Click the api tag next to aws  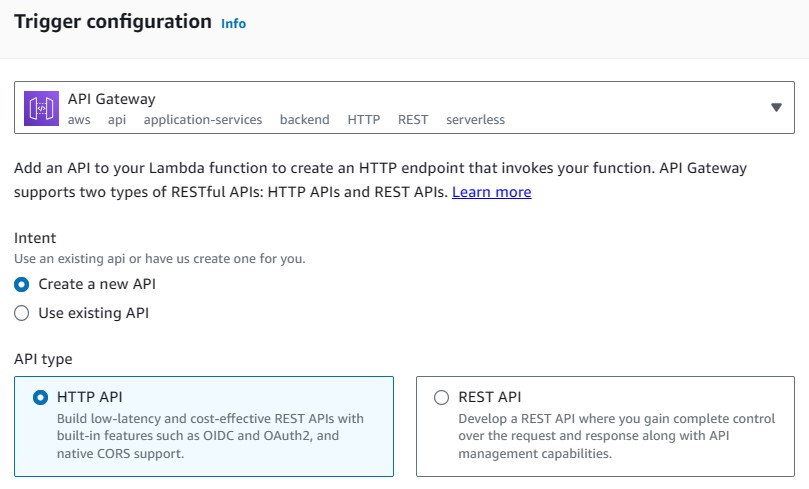[117, 120]
